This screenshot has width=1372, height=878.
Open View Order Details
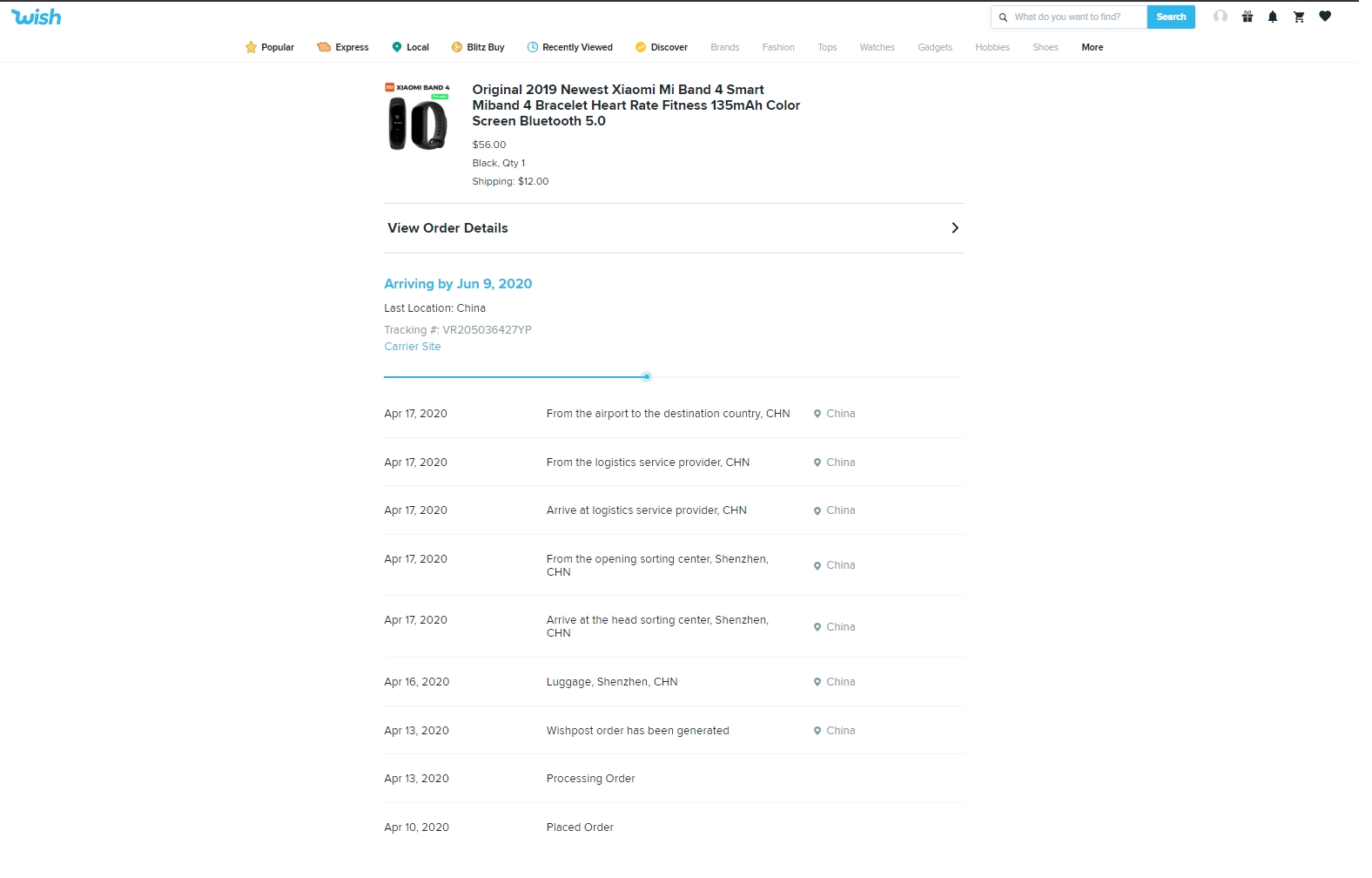(x=674, y=228)
